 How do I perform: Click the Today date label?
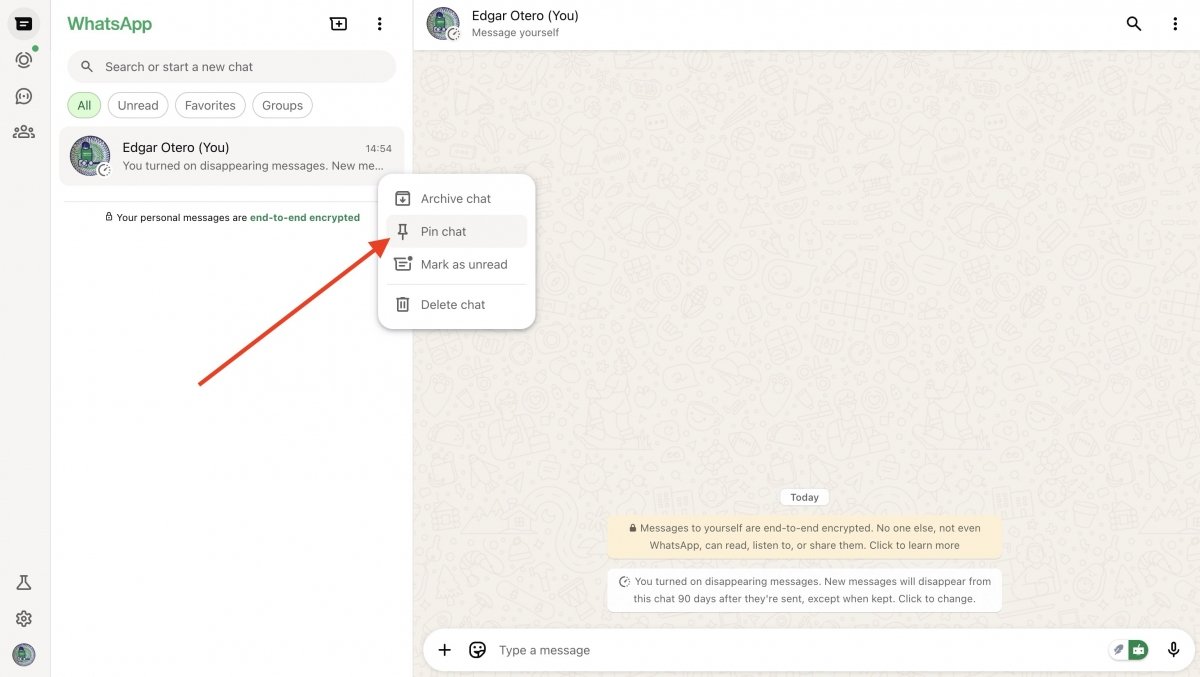[x=805, y=497]
